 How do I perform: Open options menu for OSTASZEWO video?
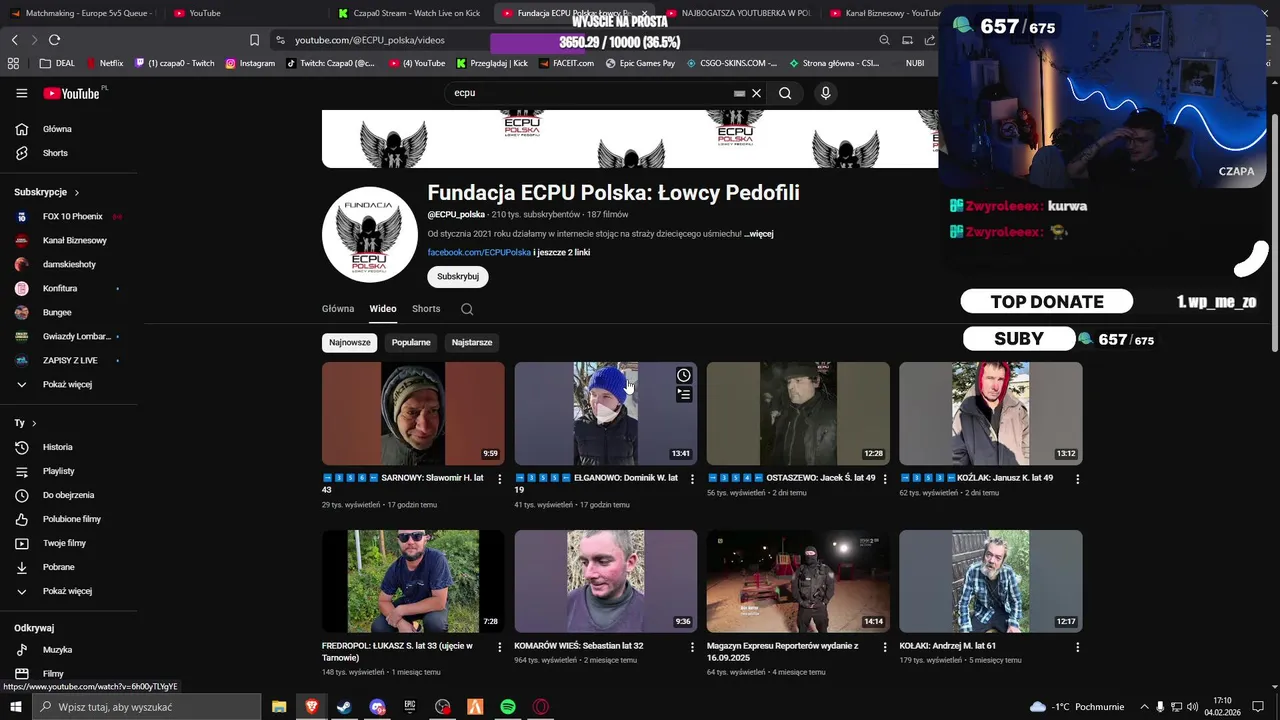885,479
